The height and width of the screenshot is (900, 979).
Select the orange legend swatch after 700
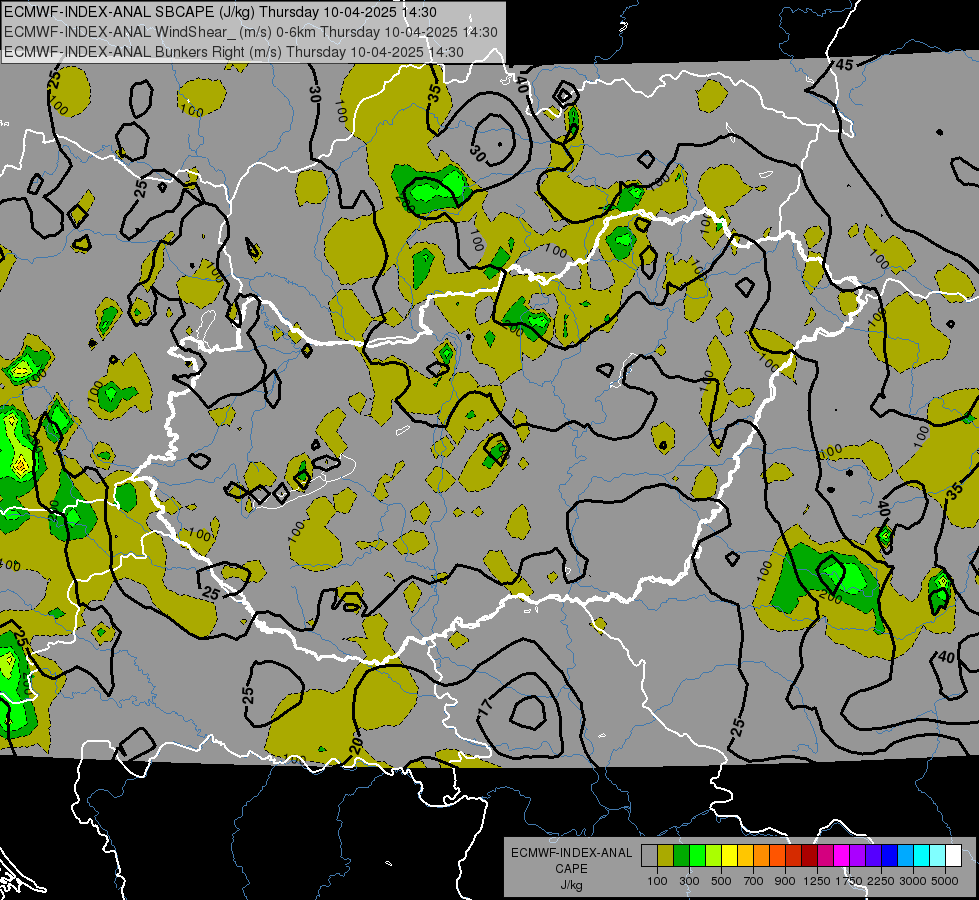click(x=762, y=856)
